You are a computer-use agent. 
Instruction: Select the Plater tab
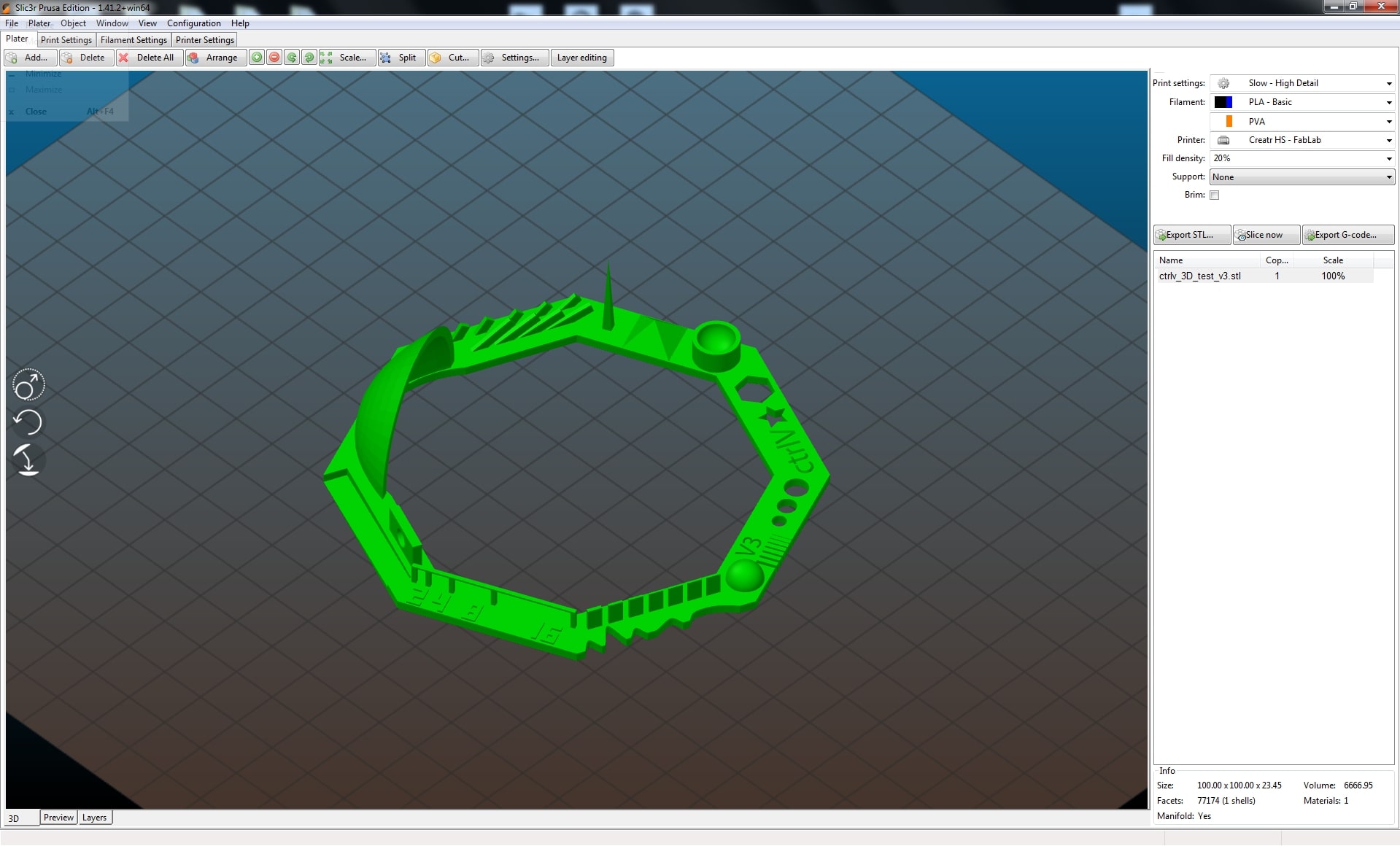pyautogui.click(x=17, y=39)
